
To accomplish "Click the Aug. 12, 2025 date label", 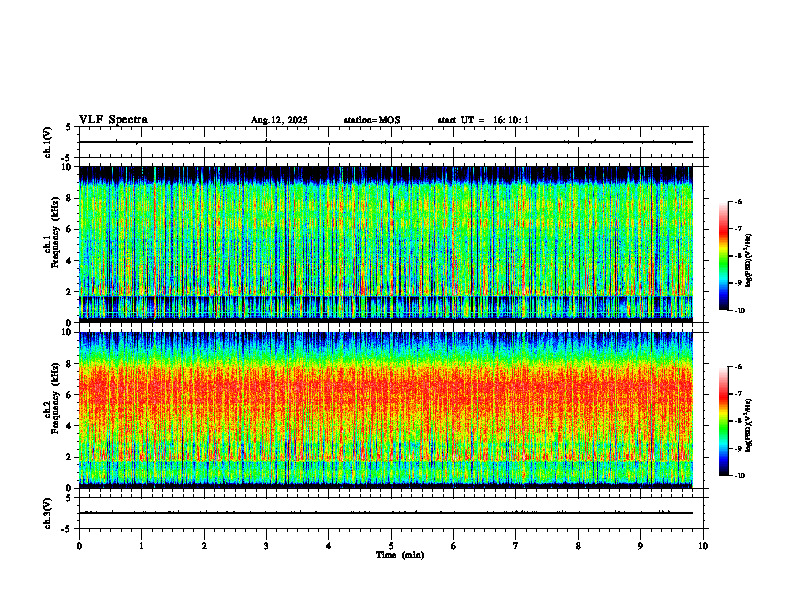I will click(x=279, y=120).
